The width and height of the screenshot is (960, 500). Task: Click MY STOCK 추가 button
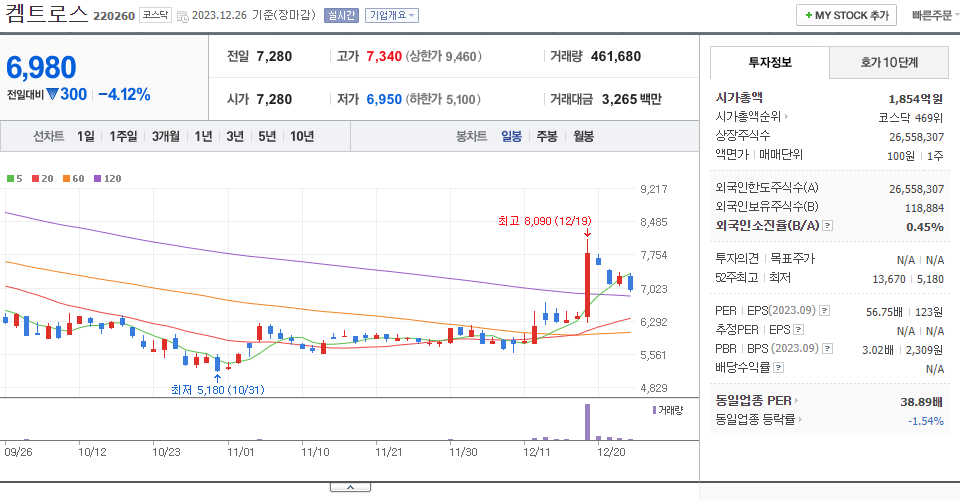(846, 15)
